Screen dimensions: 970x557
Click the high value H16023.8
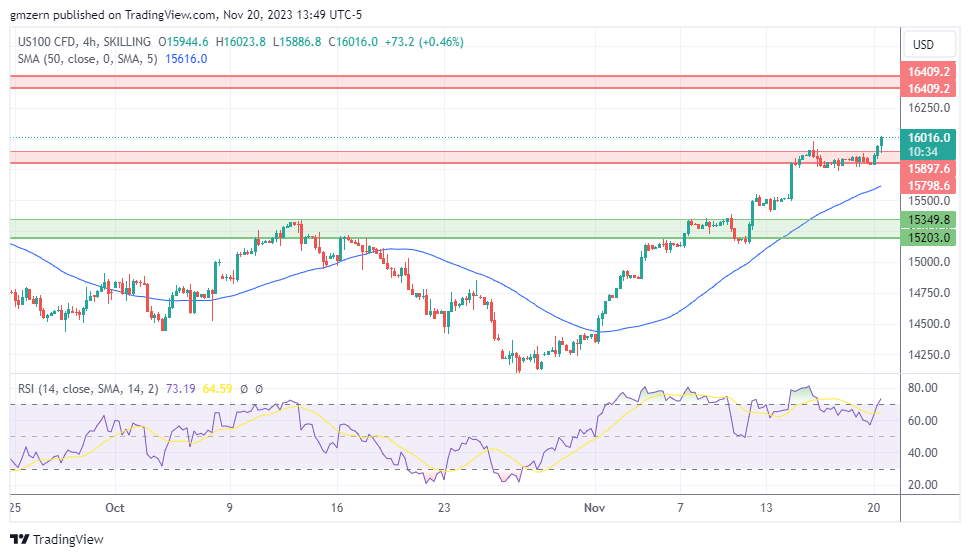click(241, 41)
